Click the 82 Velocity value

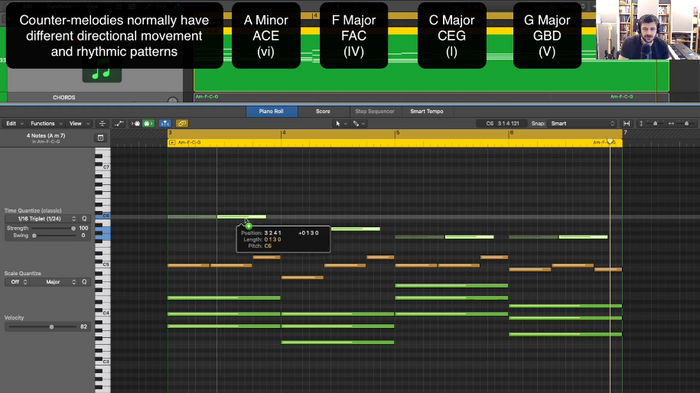(x=83, y=327)
